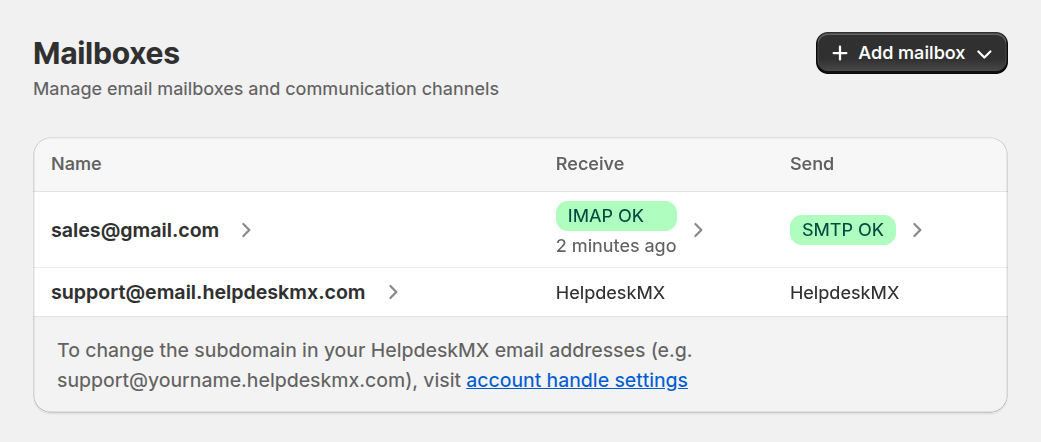The image size is (1041, 442).
Task: Click HelpdeskMX in the Send column
Action: click(x=844, y=293)
